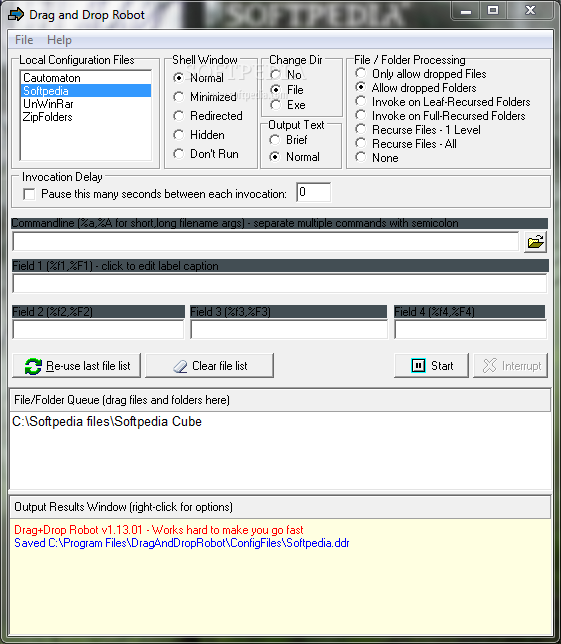The width and height of the screenshot is (561, 644).
Task: Enable pause between invocations checkbox
Action: point(29,194)
